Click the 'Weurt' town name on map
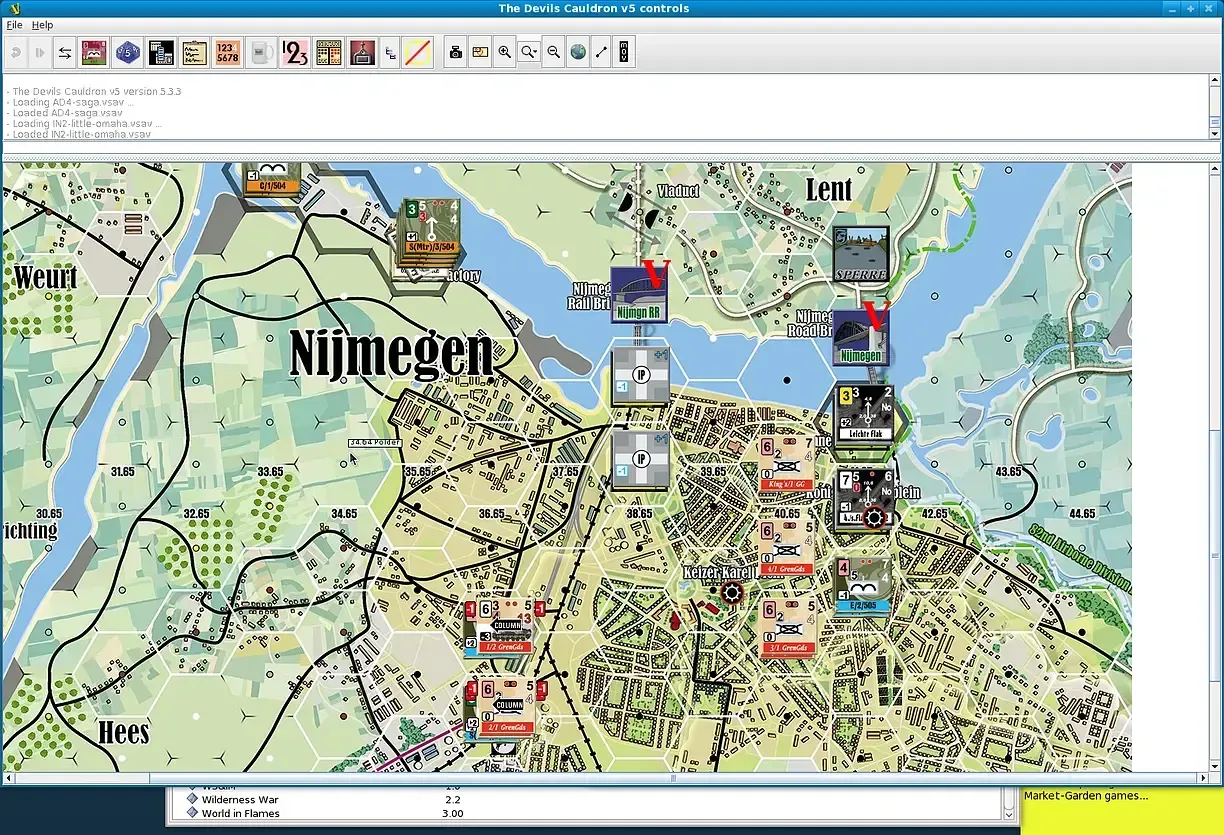Image resolution: width=1224 pixels, height=835 pixels. click(x=46, y=277)
